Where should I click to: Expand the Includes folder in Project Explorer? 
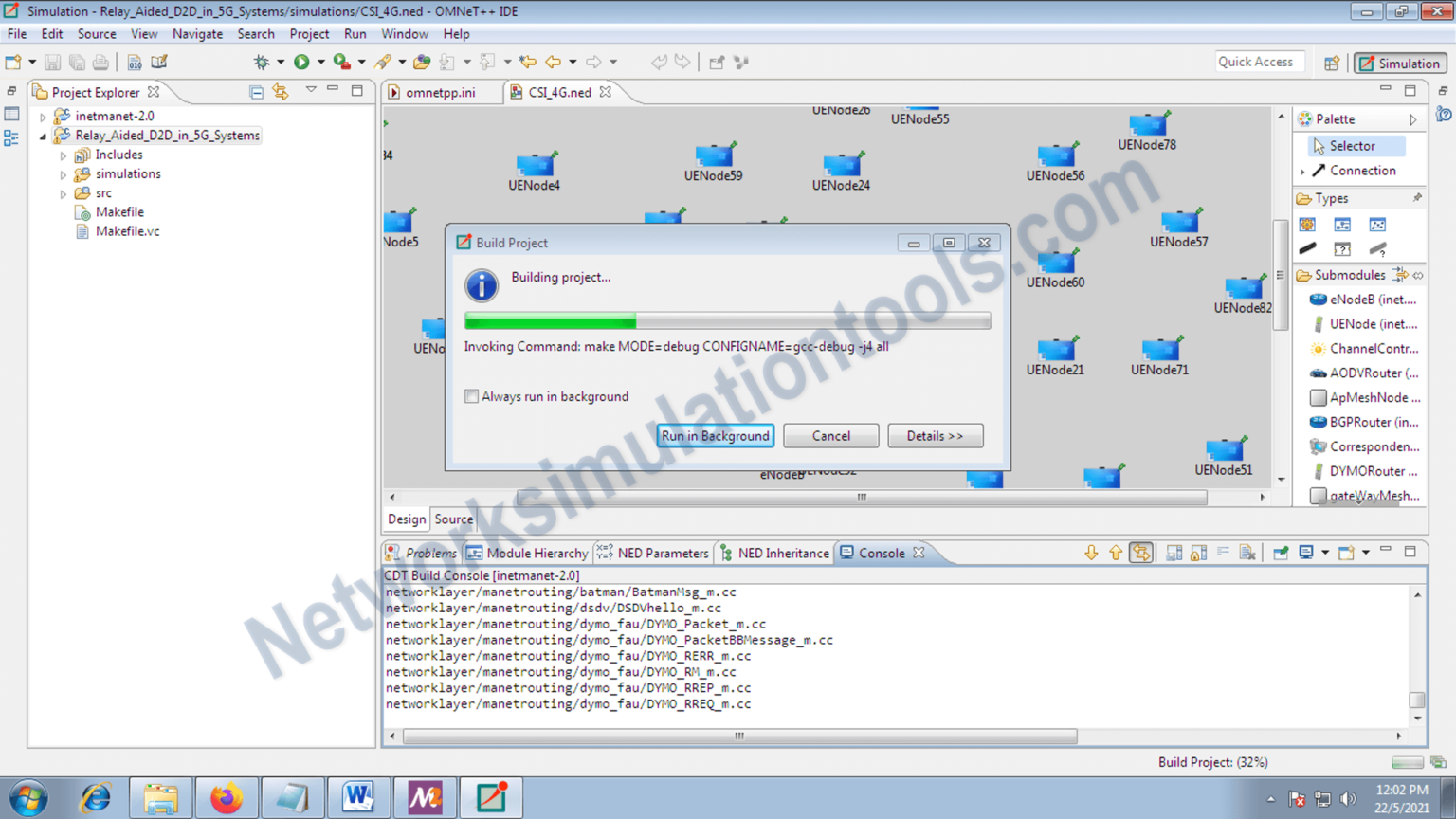(63, 155)
